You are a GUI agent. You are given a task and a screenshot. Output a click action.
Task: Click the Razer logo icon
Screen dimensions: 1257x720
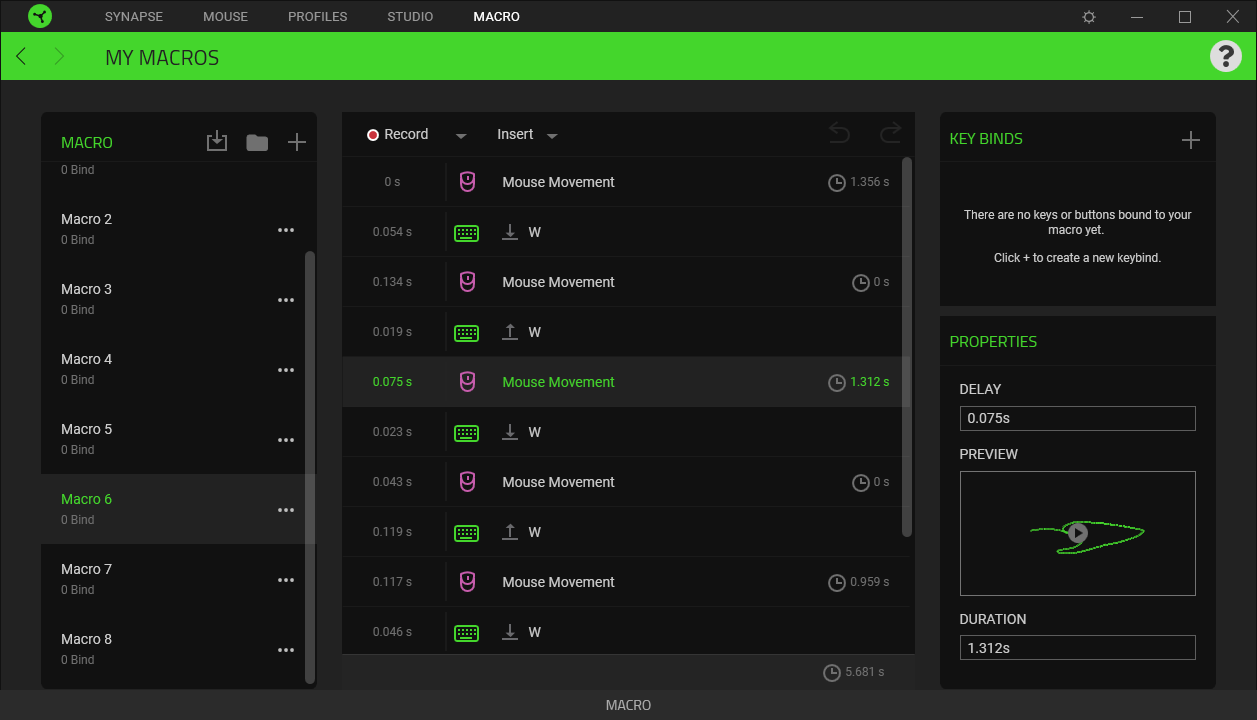coord(40,16)
